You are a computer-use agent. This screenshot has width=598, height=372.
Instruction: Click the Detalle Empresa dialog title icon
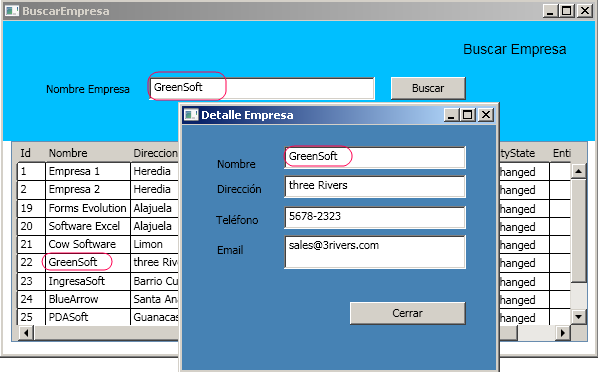(x=191, y=115)
